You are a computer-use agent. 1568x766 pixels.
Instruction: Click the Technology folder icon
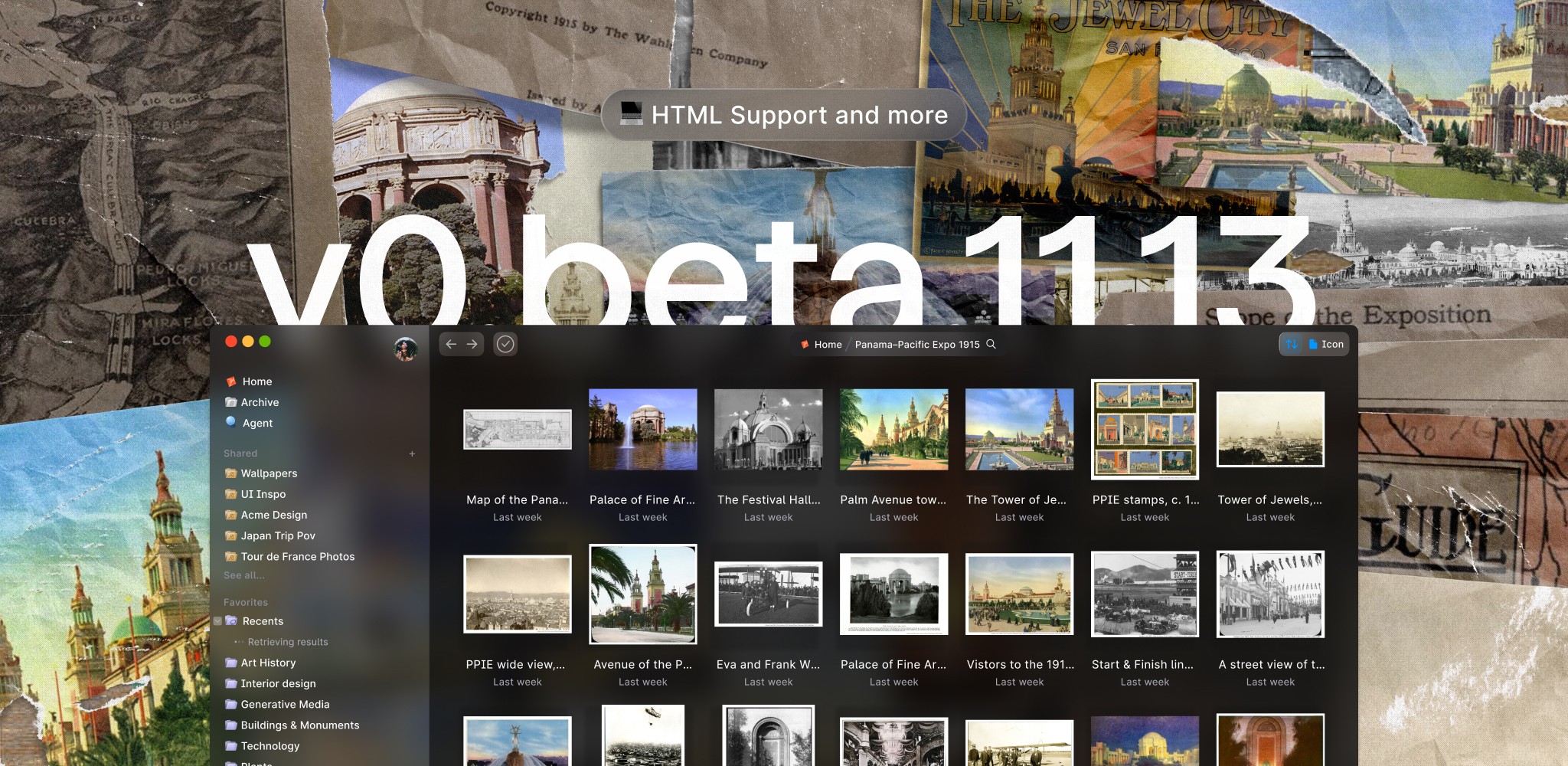pyautogui.click(x=230, y=745)
